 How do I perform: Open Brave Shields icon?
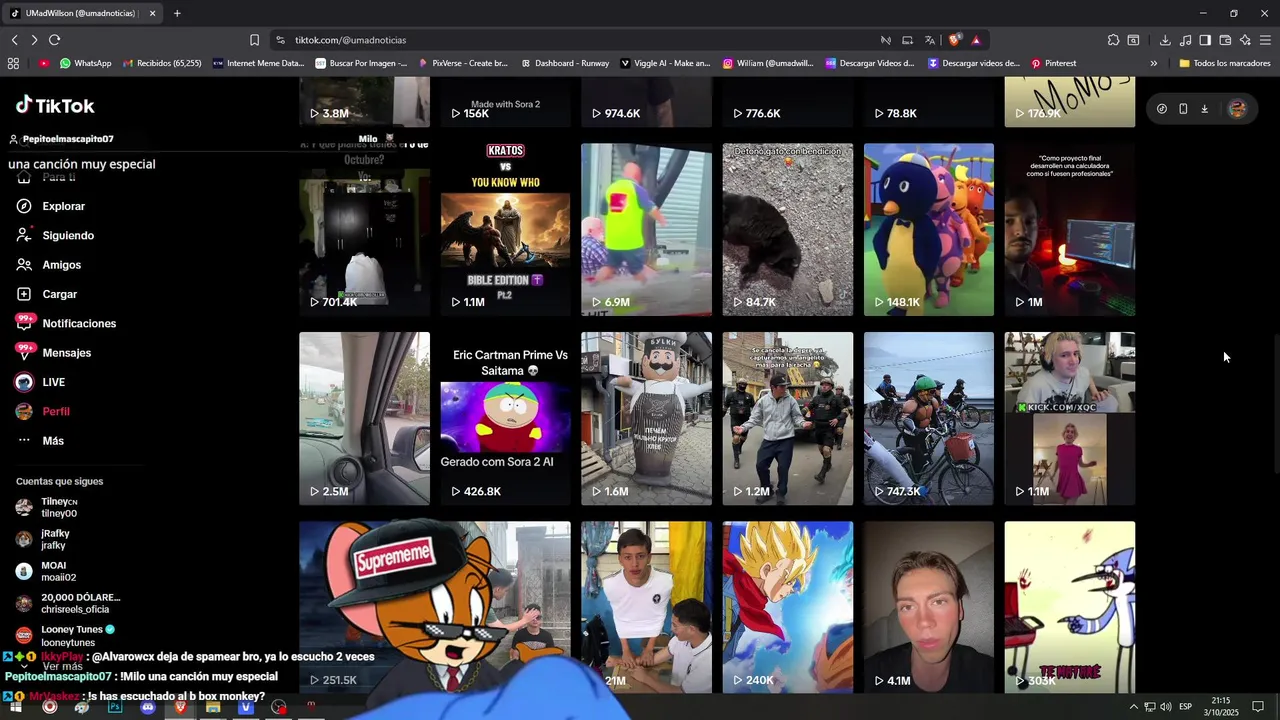(954, 40)
